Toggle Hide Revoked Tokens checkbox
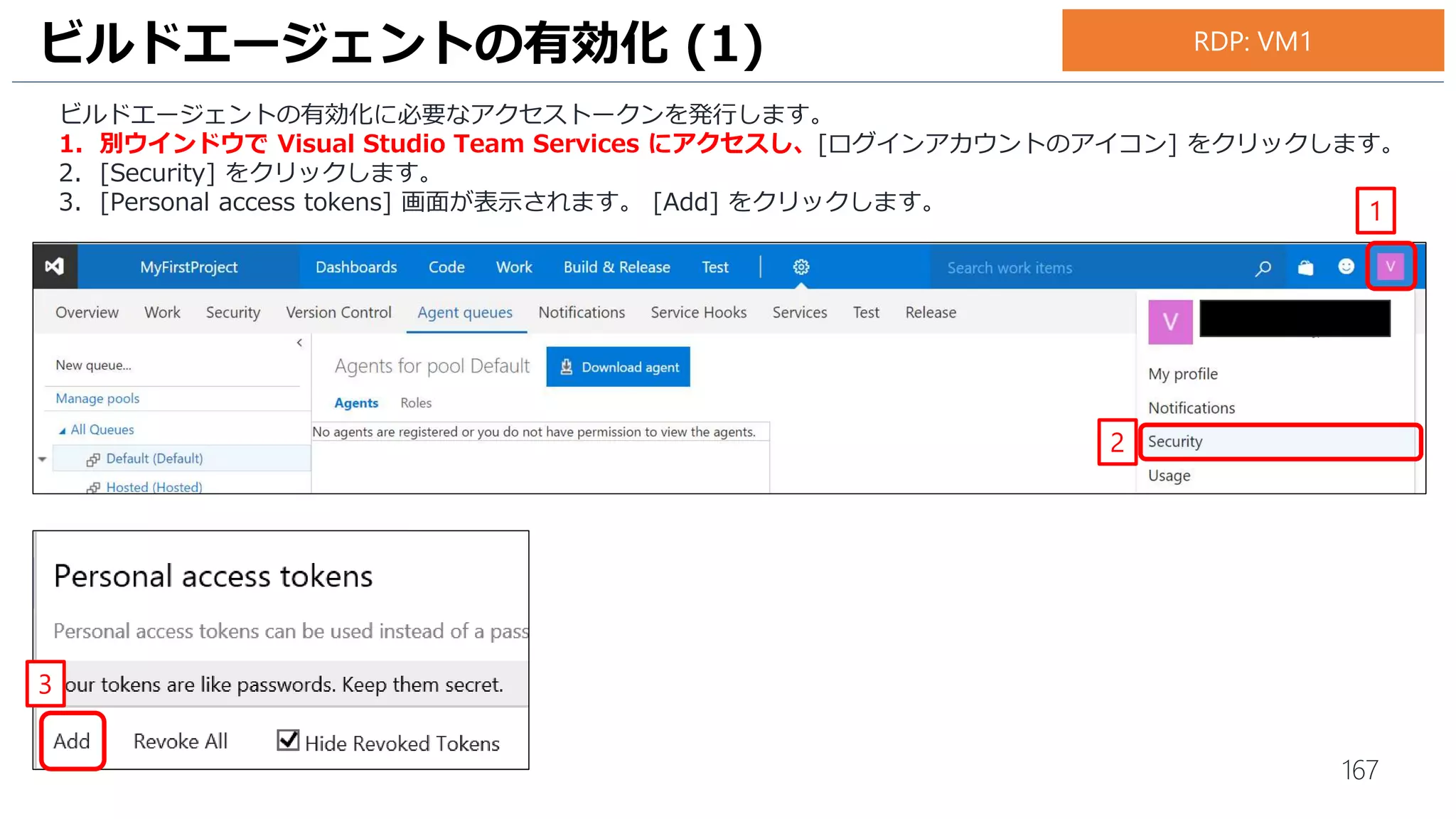1456x819 pixels. [x=288, y=740]
